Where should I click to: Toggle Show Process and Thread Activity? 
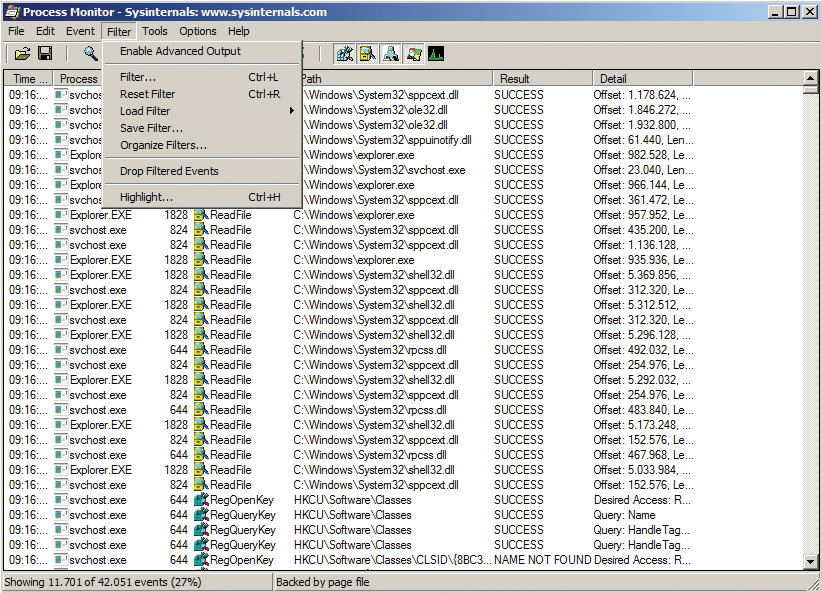(x=416, y=53)
